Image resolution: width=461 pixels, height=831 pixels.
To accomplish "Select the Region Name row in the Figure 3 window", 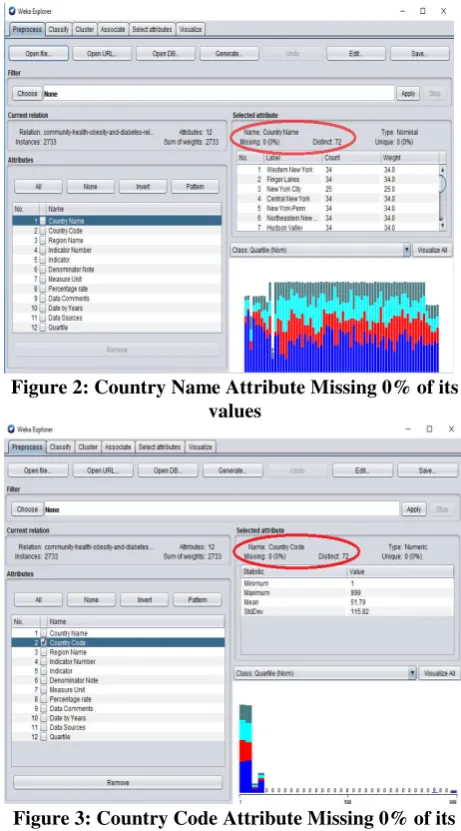I will (x=118, y=652).
